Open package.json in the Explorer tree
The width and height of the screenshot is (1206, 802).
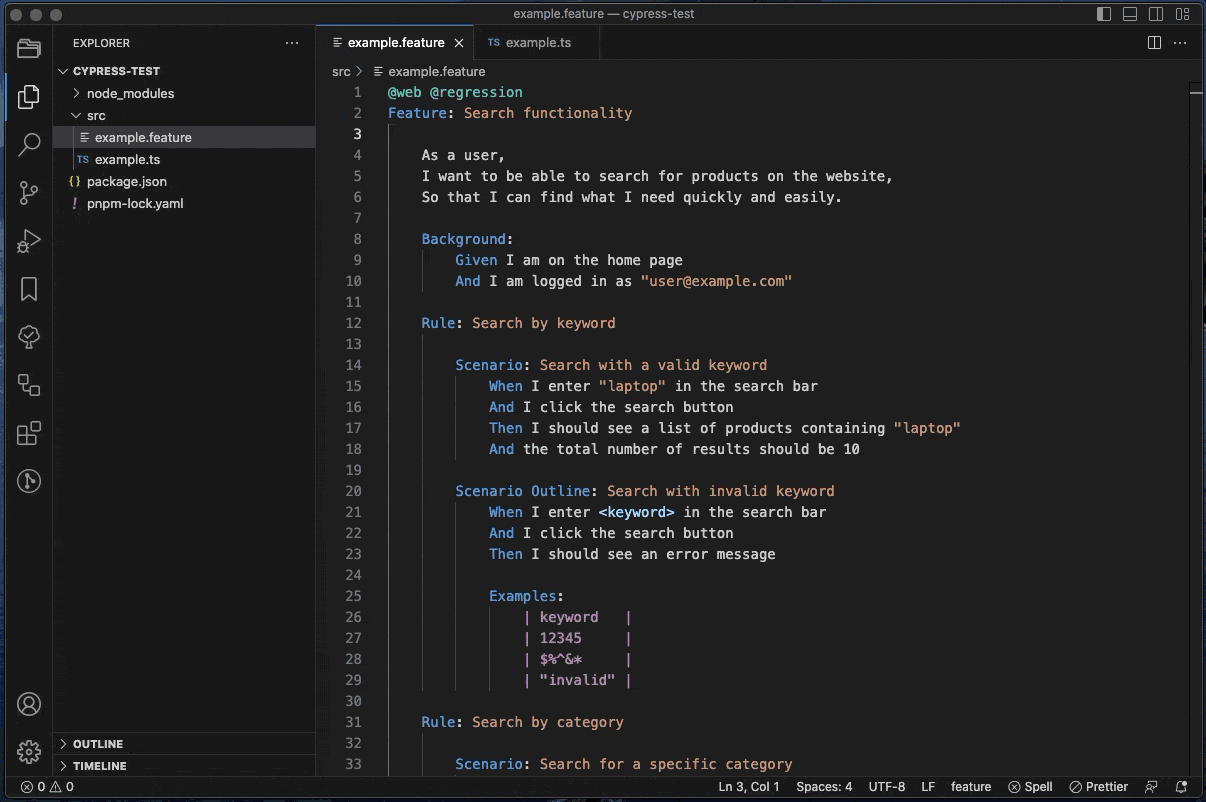click(x=185, y=181)
